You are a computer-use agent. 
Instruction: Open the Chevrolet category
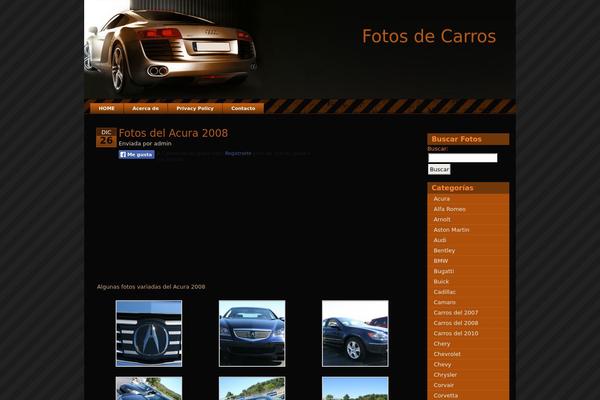(447, 354)
